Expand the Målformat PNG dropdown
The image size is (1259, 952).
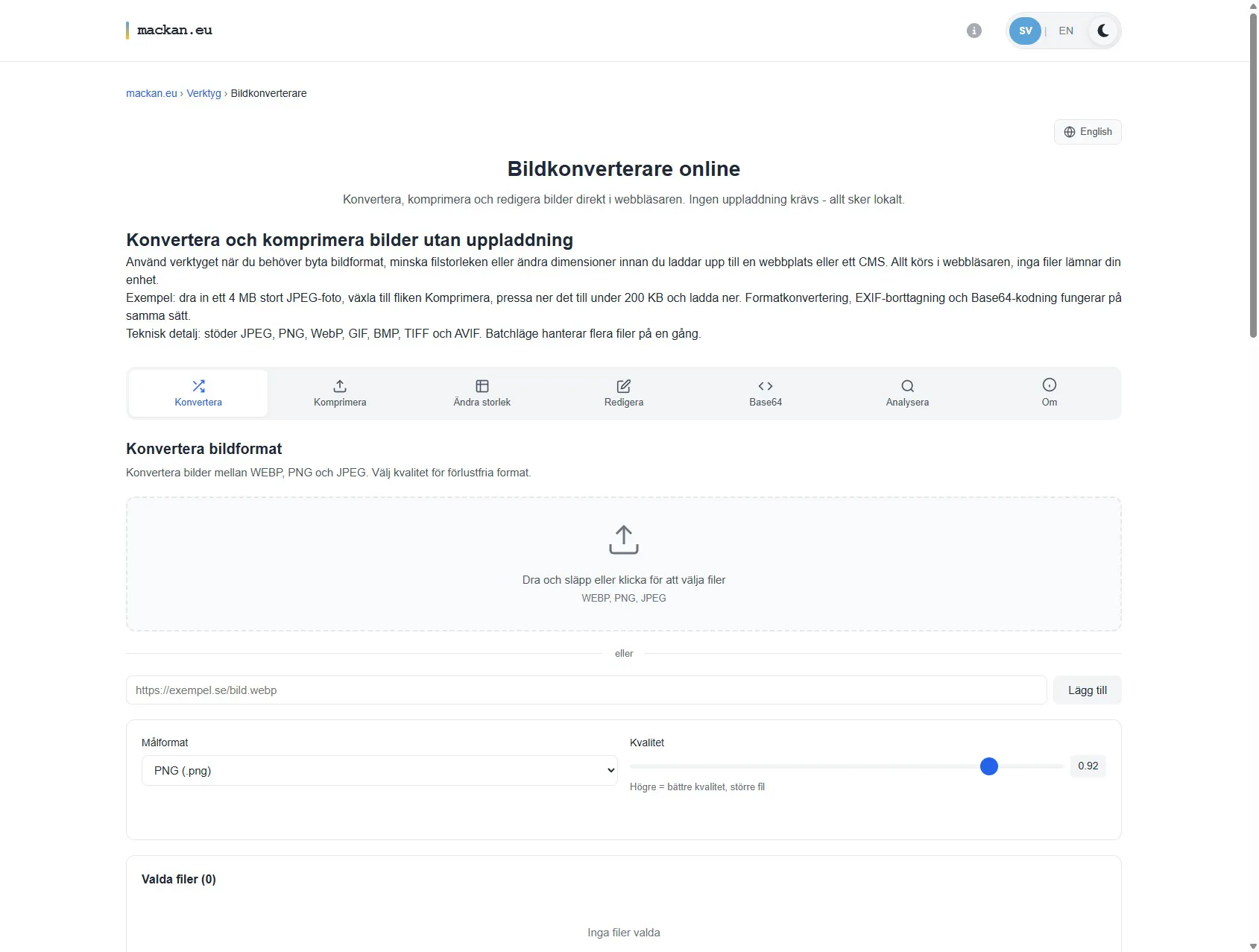point(379,771)
